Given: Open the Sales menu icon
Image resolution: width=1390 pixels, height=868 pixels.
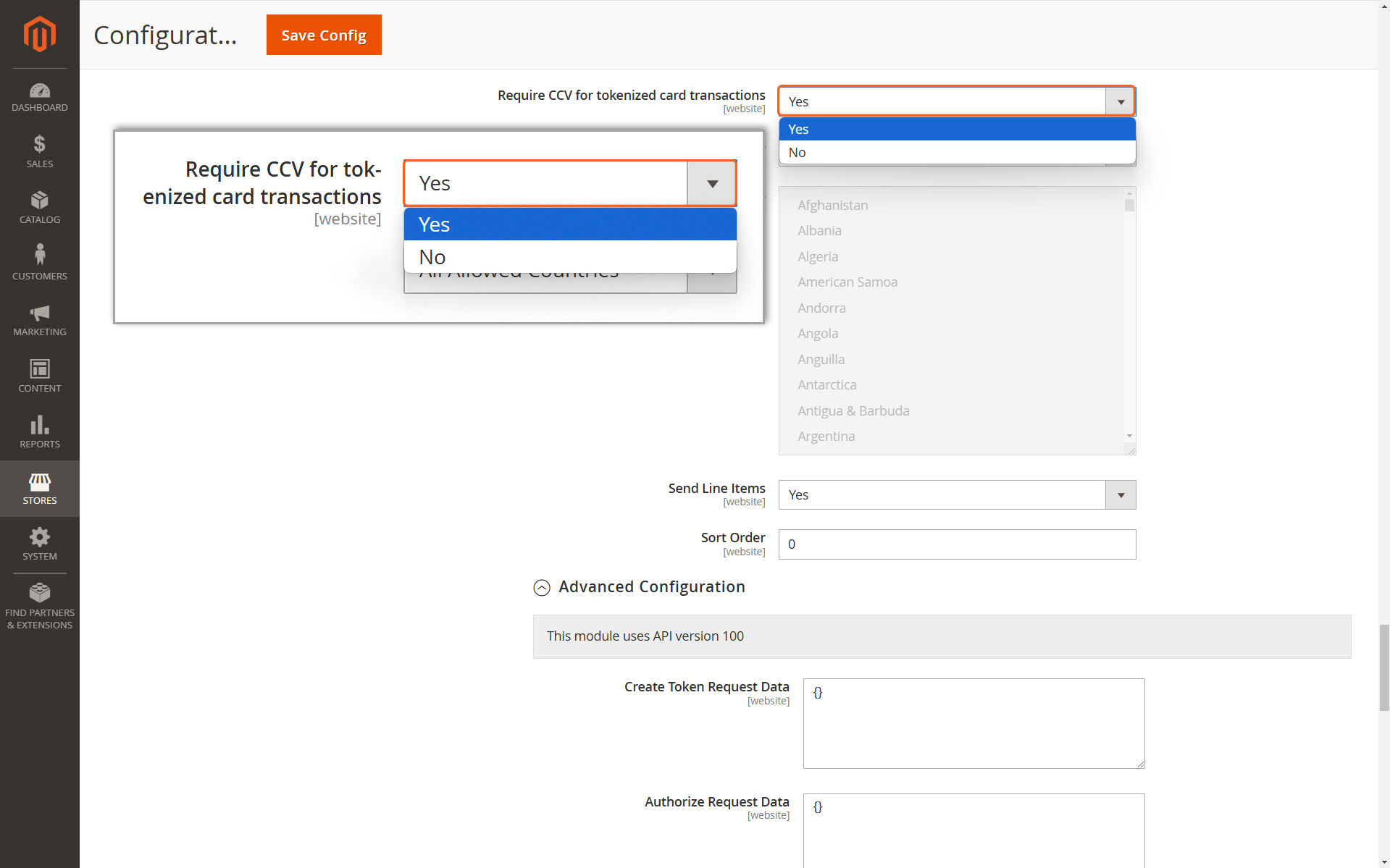Looking at the screenshot, I should pyautogui.click(x=40, y=144).
